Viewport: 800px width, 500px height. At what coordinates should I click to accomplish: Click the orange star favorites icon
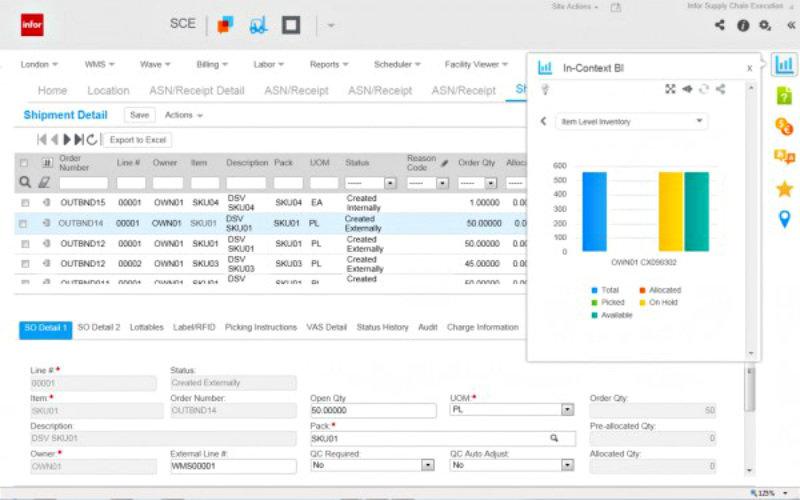(x=785, y=188)
